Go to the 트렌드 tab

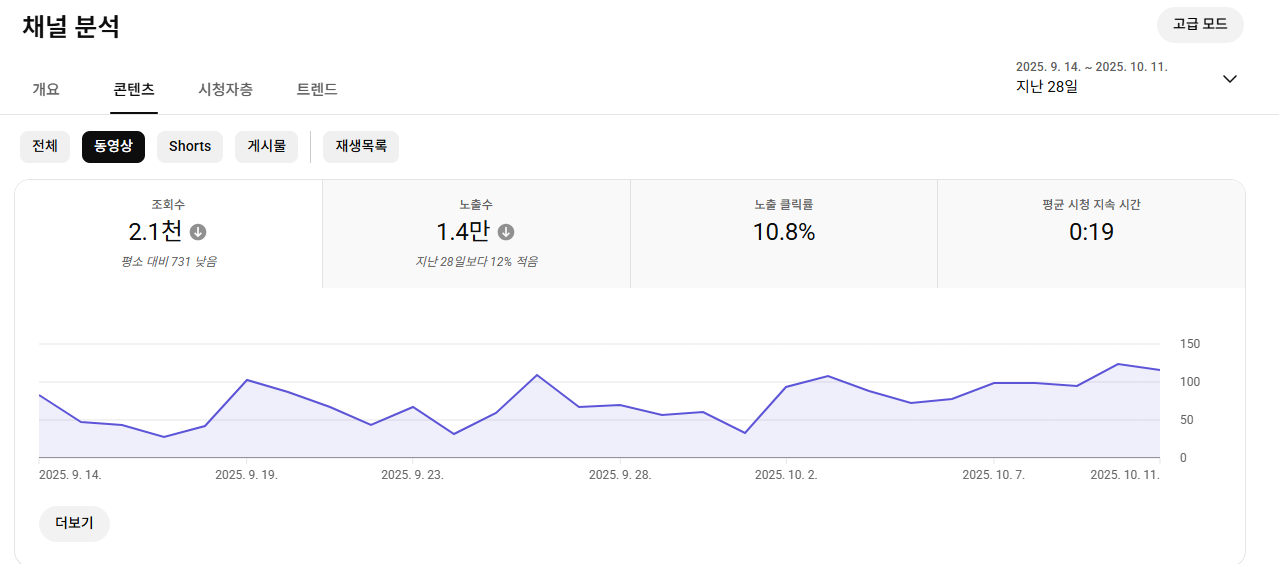pyautogui.click(x=317, y=89)
